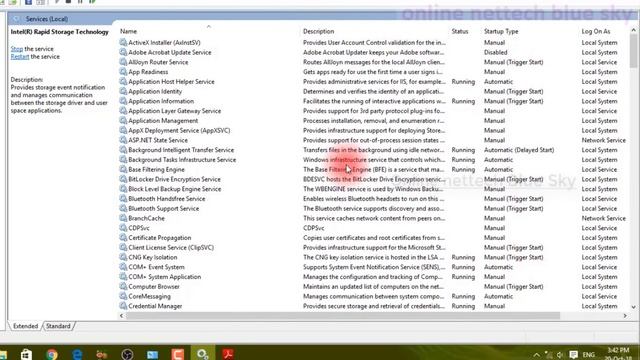Open Microsoft Edge from the taskbar
Viewport: 640px width, 360px height.
[77, 354]
